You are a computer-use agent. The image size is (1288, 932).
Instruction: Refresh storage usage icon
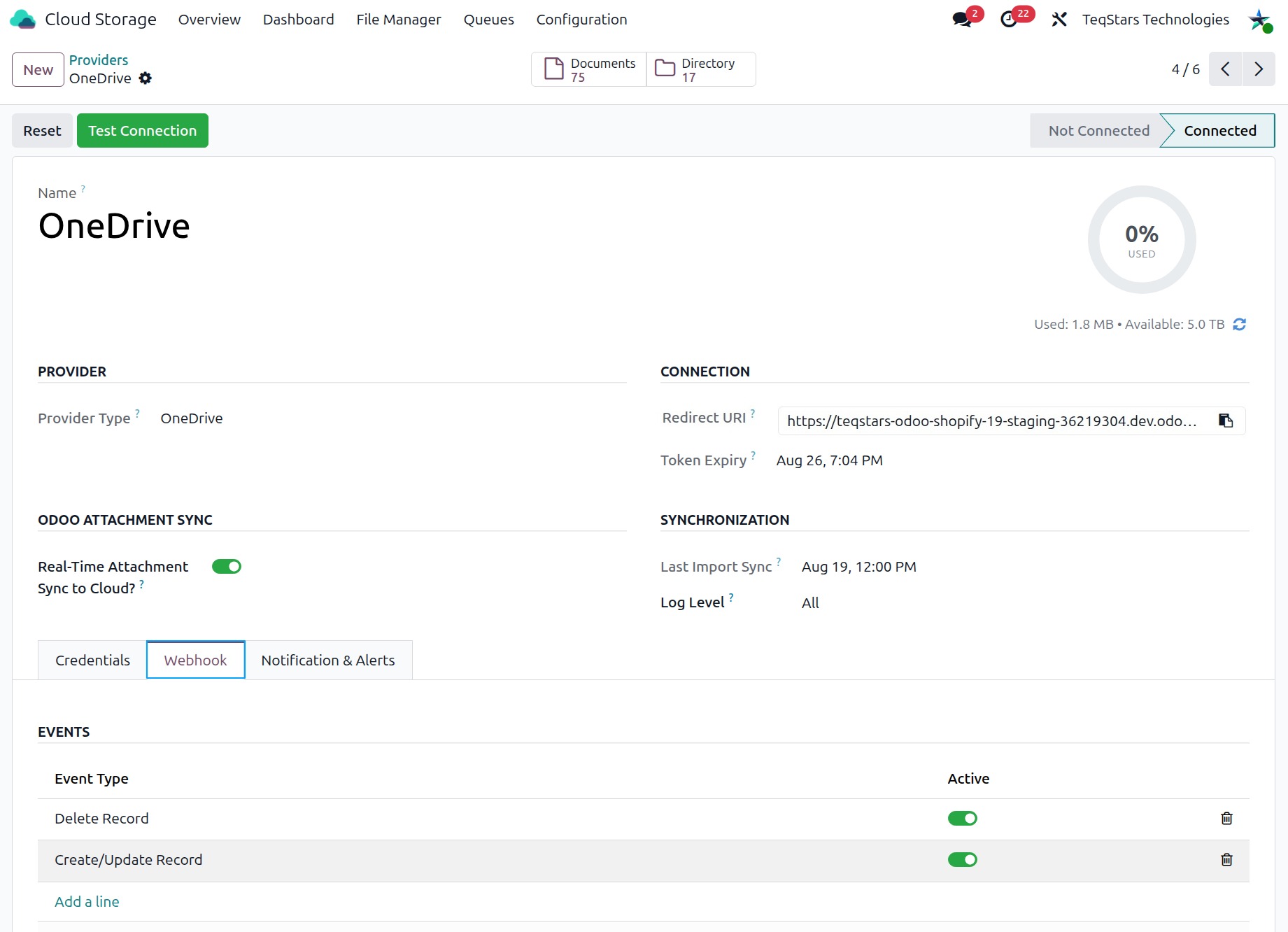pos(1240,325)
